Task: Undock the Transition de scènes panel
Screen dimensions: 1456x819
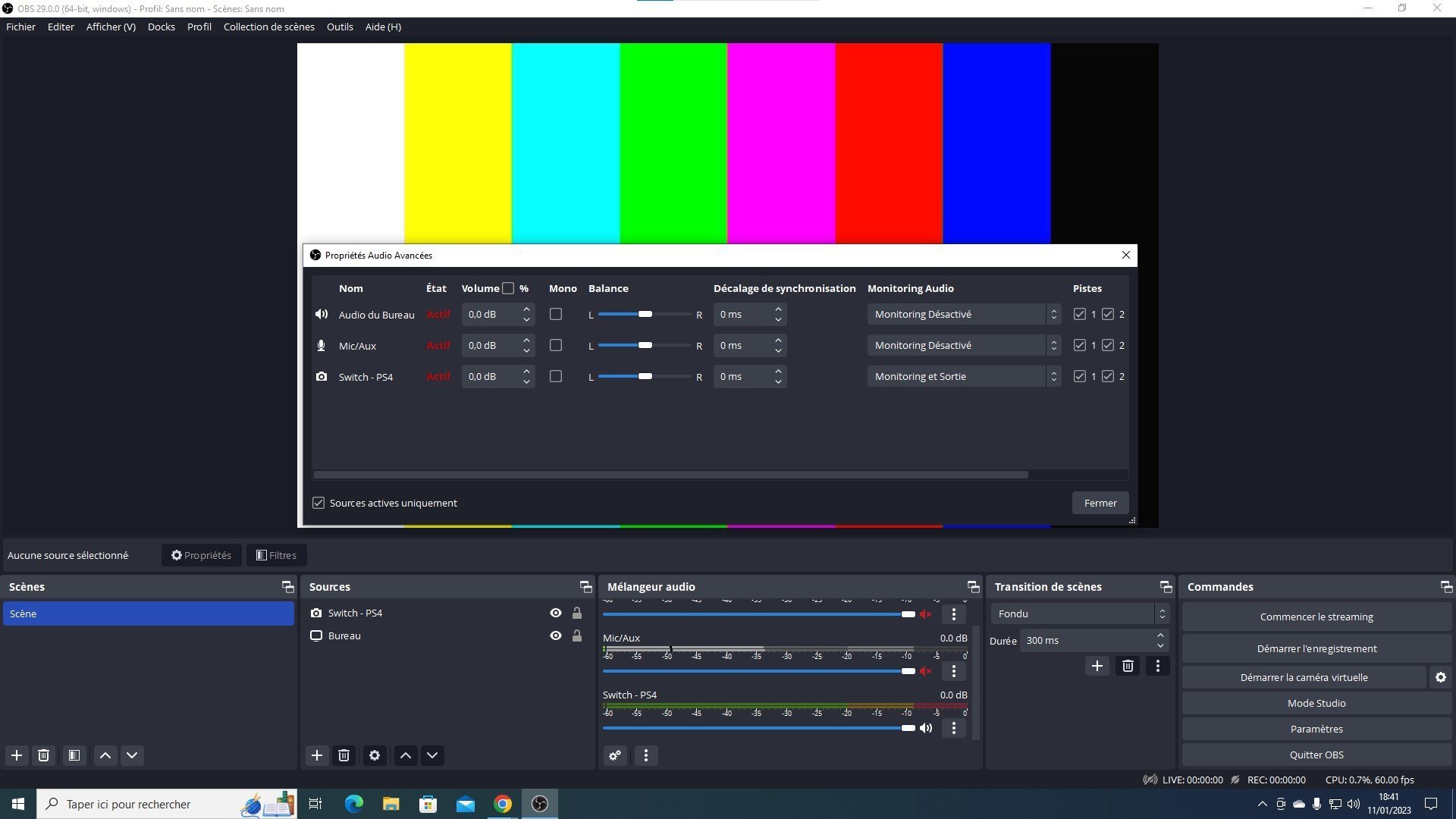Action: (1166, 587)
